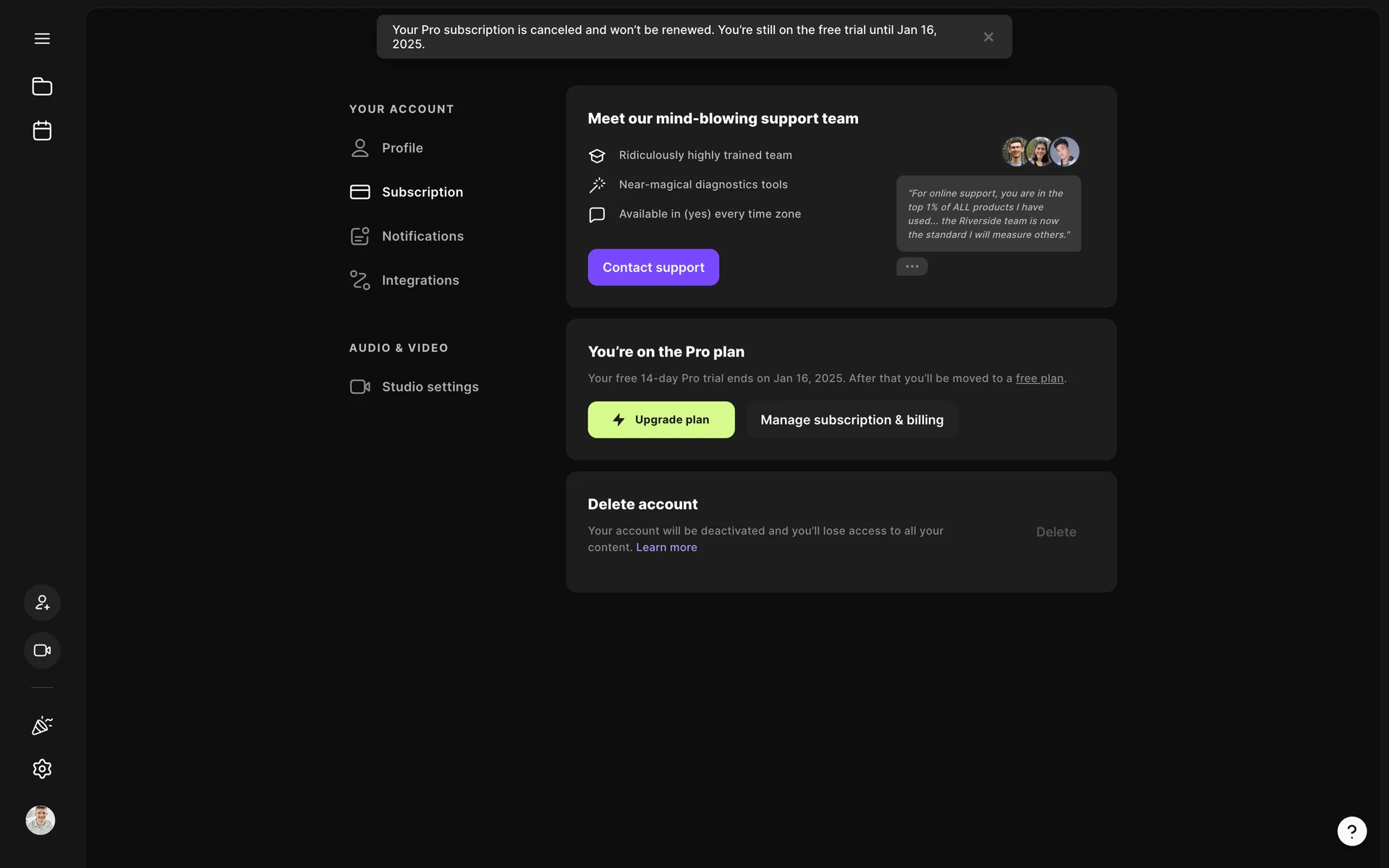Screen dimensions: 1389x868
Task: Click the video camera record icon
Action: 42,650
